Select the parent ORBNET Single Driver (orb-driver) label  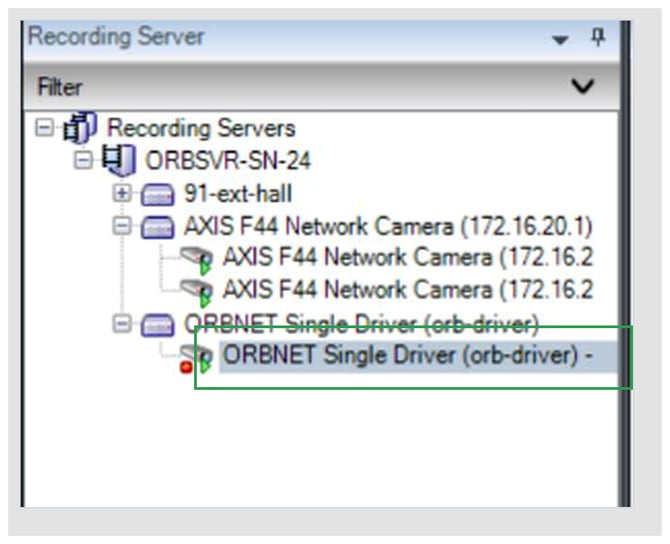click(x=361, y=324)
